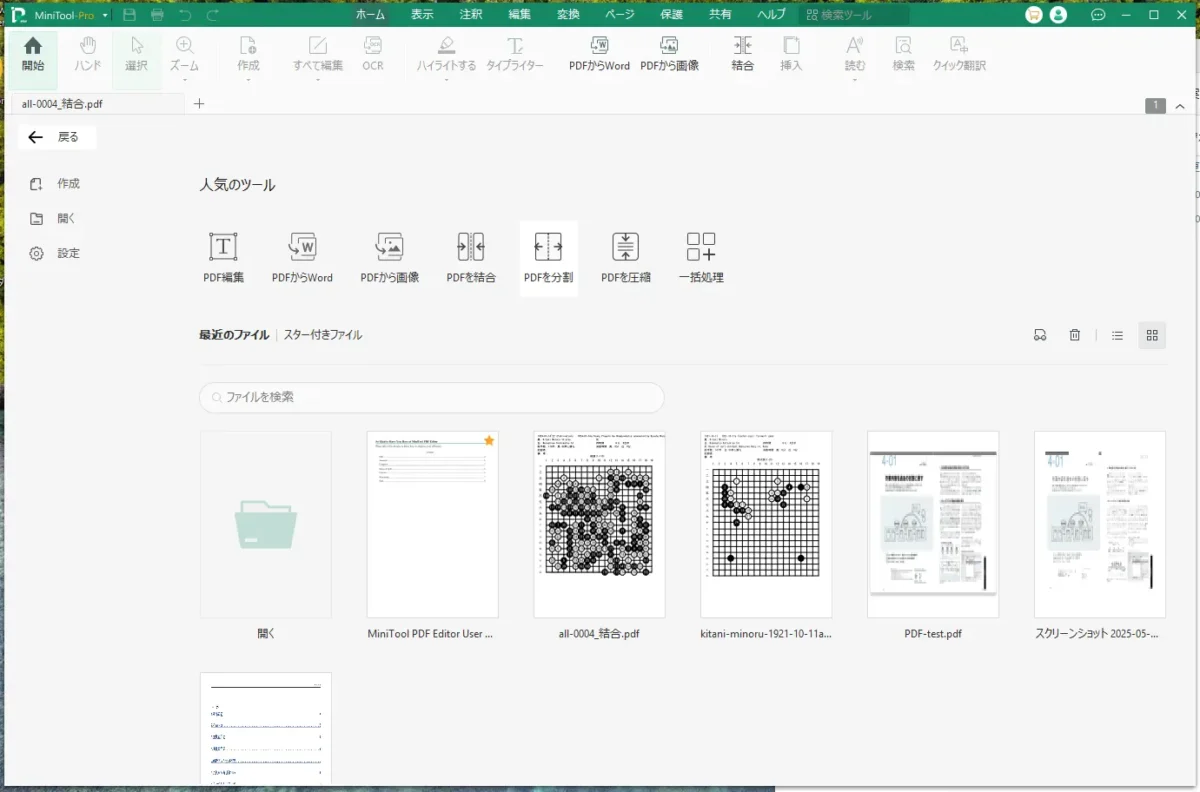Open the feedback chat bubble icon
The width and height of the screenshot is (1200, 792).
click(1098, 15)
